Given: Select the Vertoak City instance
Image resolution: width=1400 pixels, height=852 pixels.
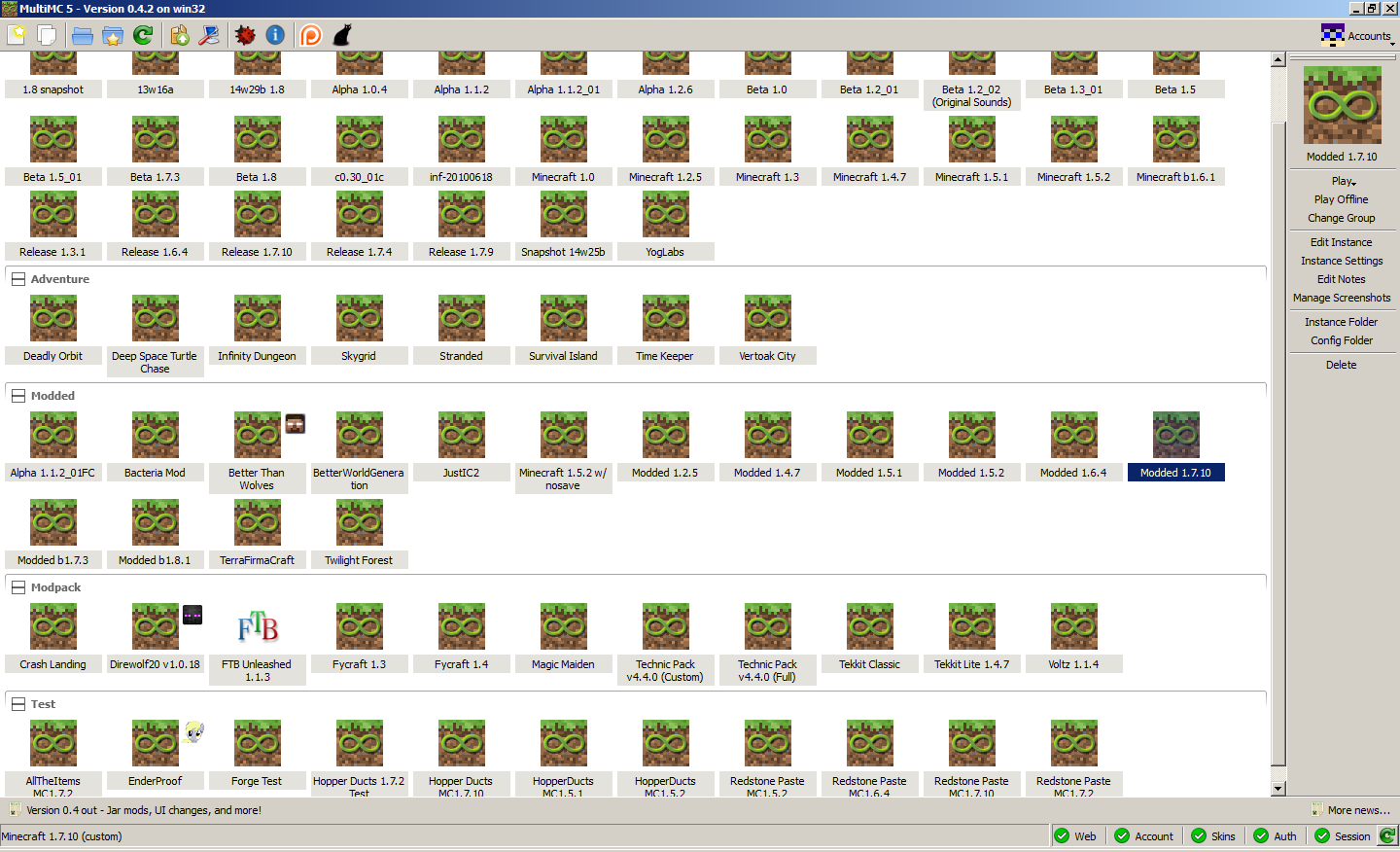Looking at the screenshot, I should [x=768, y=330].
